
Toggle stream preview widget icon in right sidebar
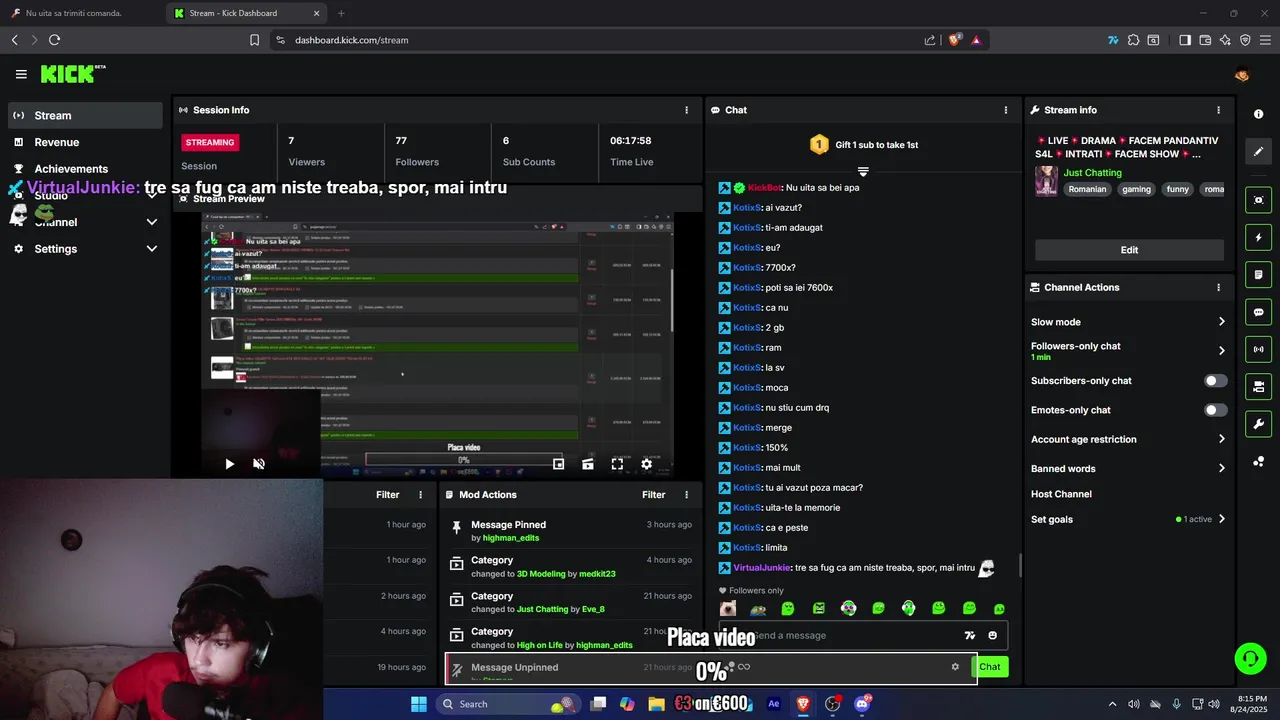pos(1258,200)
